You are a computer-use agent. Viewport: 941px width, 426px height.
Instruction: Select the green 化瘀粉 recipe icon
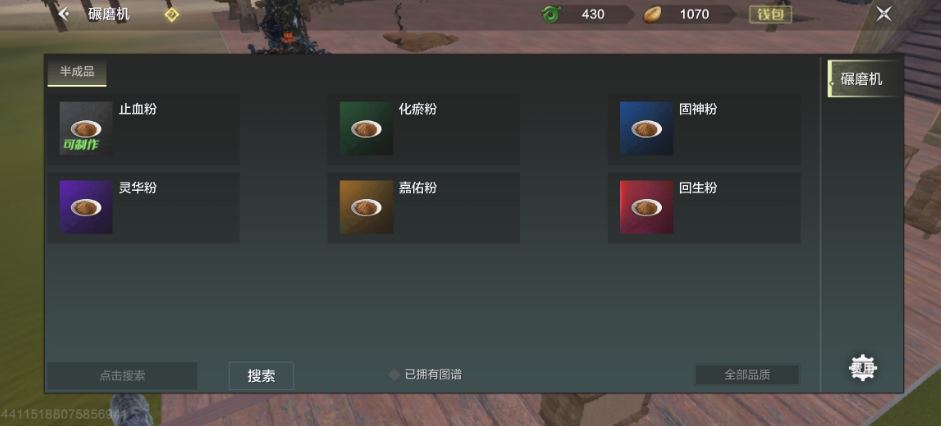click(x=366, y=128)
